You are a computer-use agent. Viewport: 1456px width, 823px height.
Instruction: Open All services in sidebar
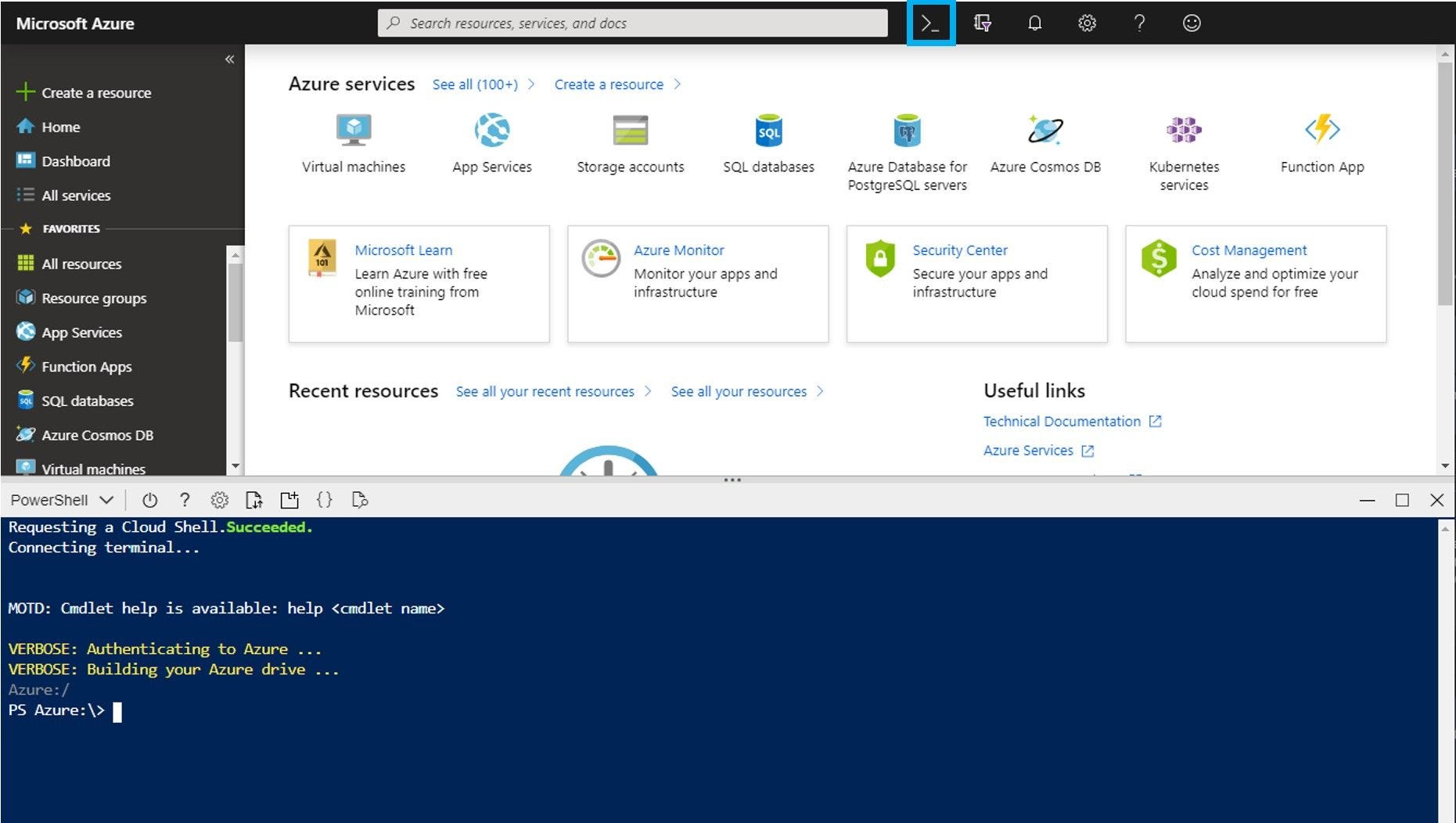pos(63,196)
